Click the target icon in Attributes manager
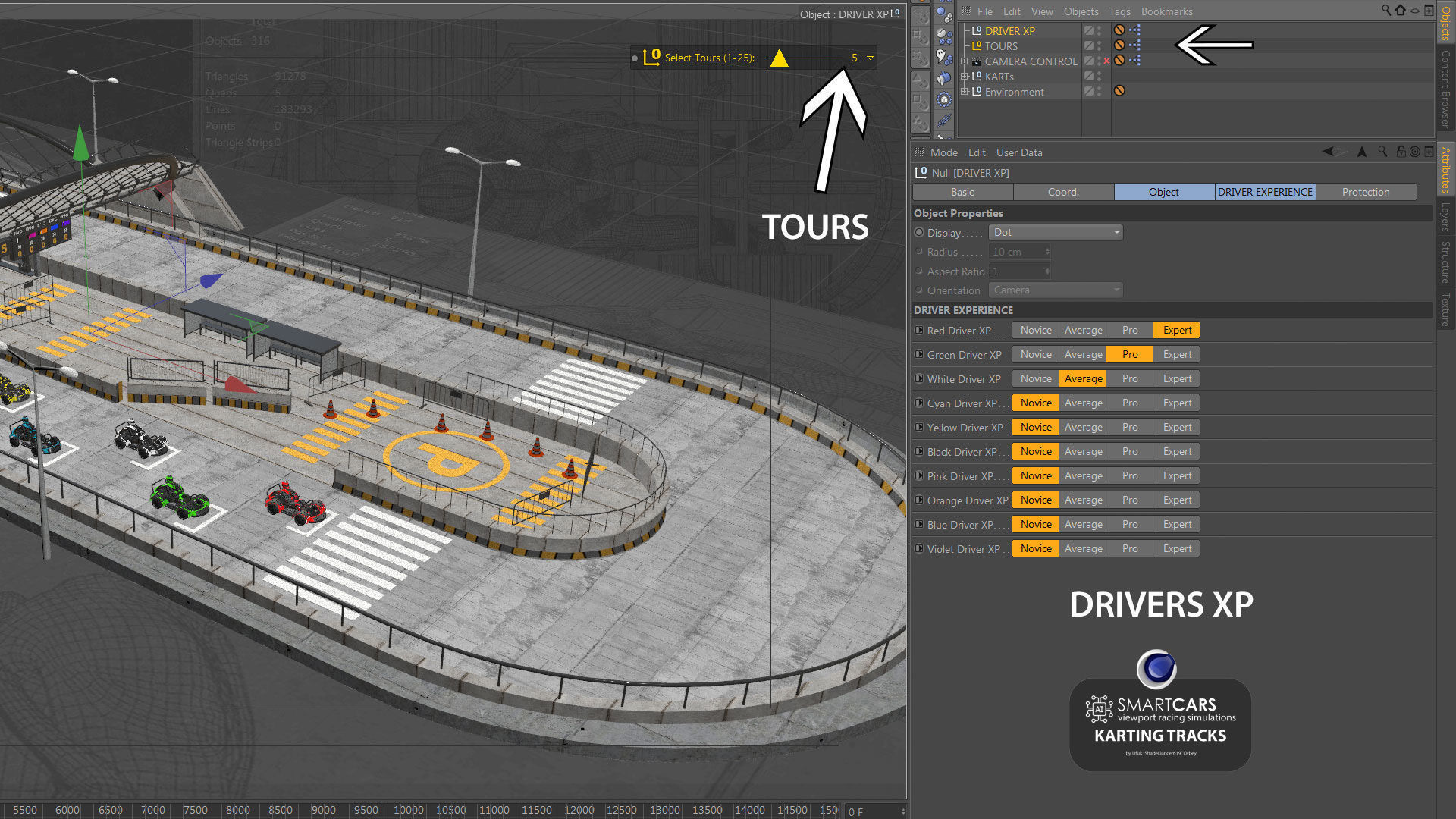1456x819 pixels. 1414,152
